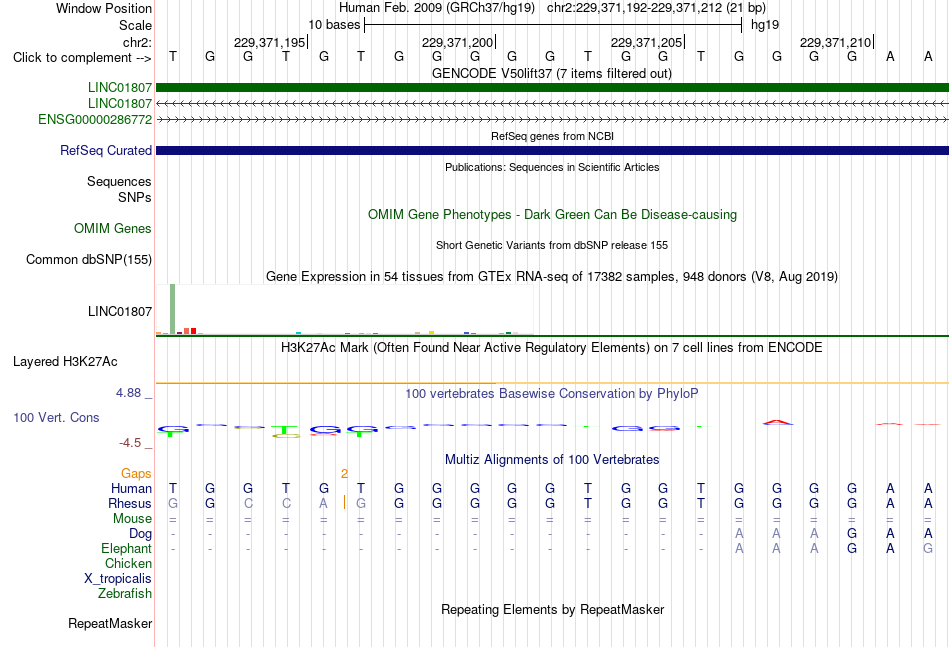This screenshot has width=950, height=647.
Task: Click the ENSG00000286772 arrow track line
Action: pyautogui.click(x=552, y=120)
